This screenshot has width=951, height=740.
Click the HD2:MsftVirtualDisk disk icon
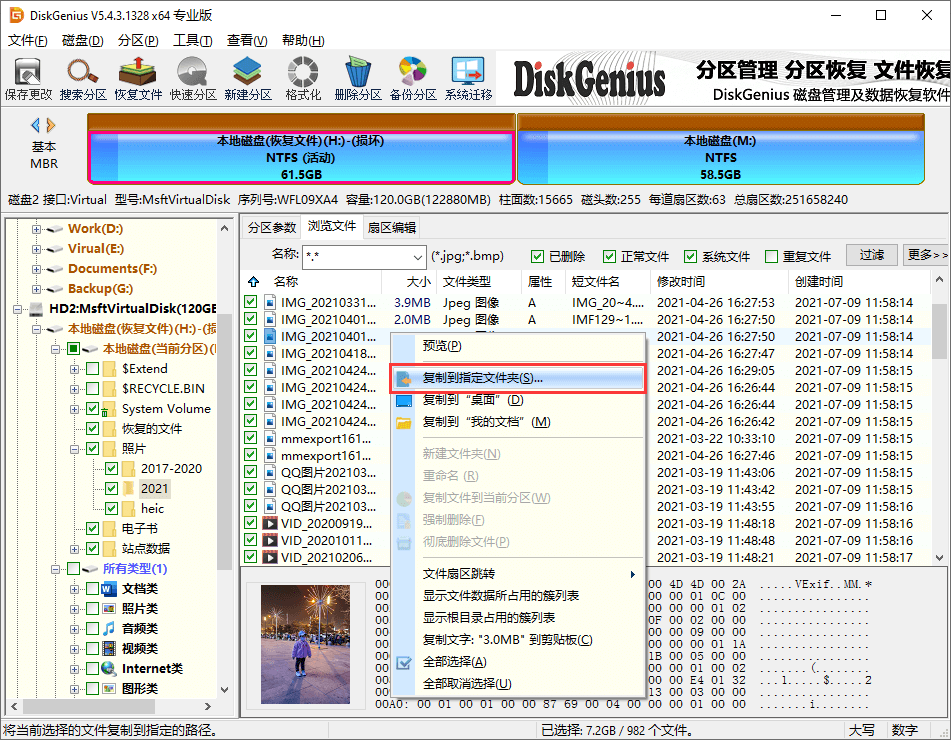click(36, 309)
